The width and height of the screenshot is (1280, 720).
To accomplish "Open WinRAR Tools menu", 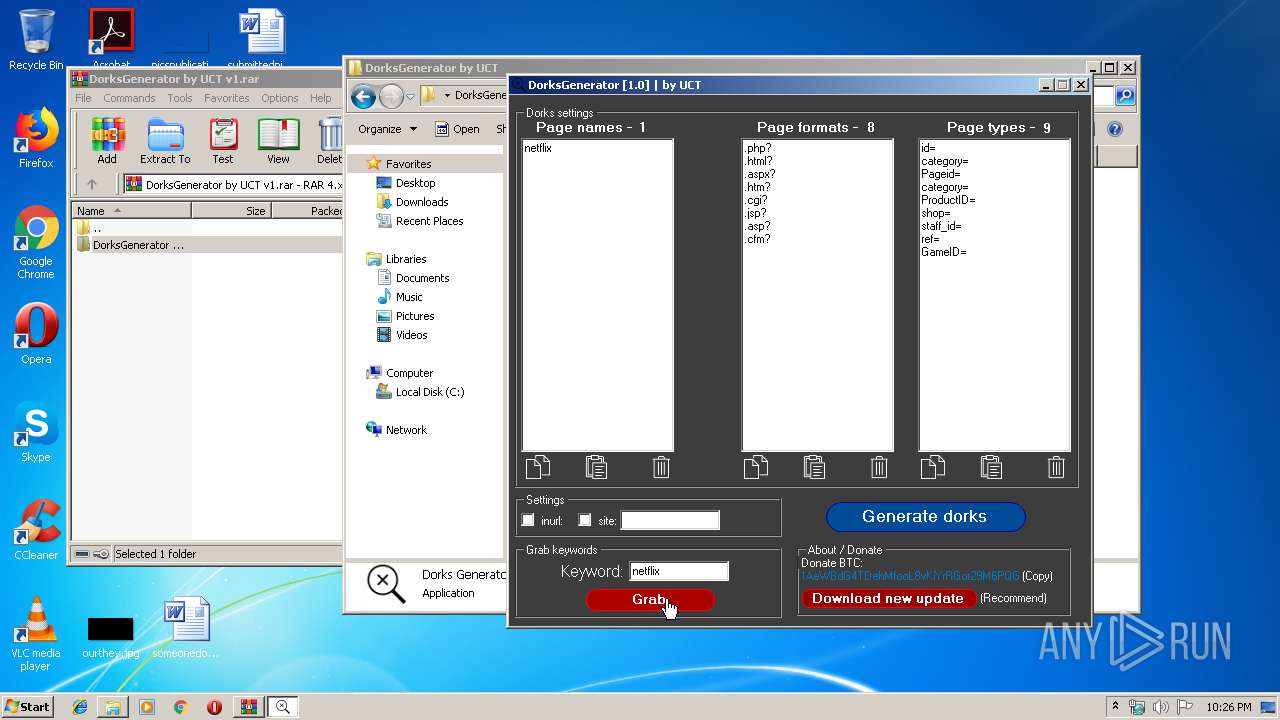I will click(x=180, y=98).
